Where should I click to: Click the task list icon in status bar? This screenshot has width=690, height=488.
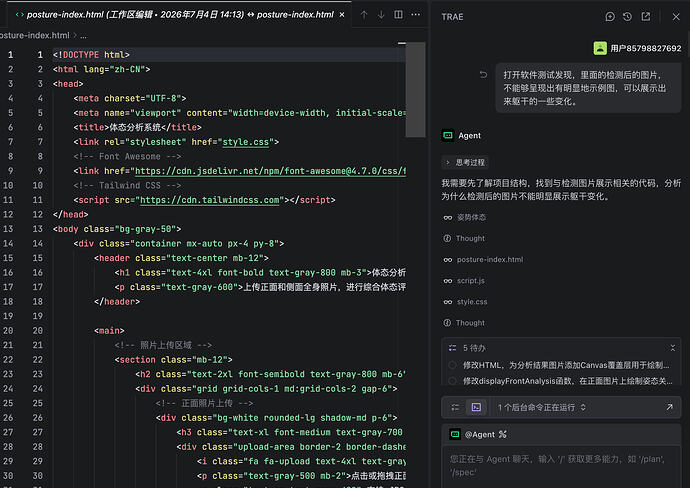coord(455,407)
